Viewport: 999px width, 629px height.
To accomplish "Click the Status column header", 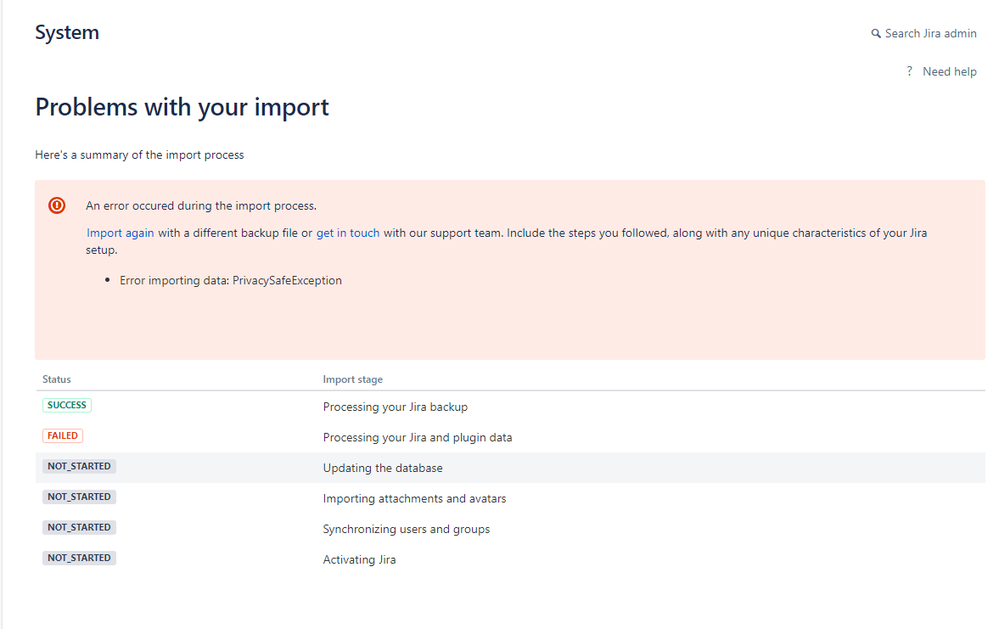I will [x=57, y=379].
